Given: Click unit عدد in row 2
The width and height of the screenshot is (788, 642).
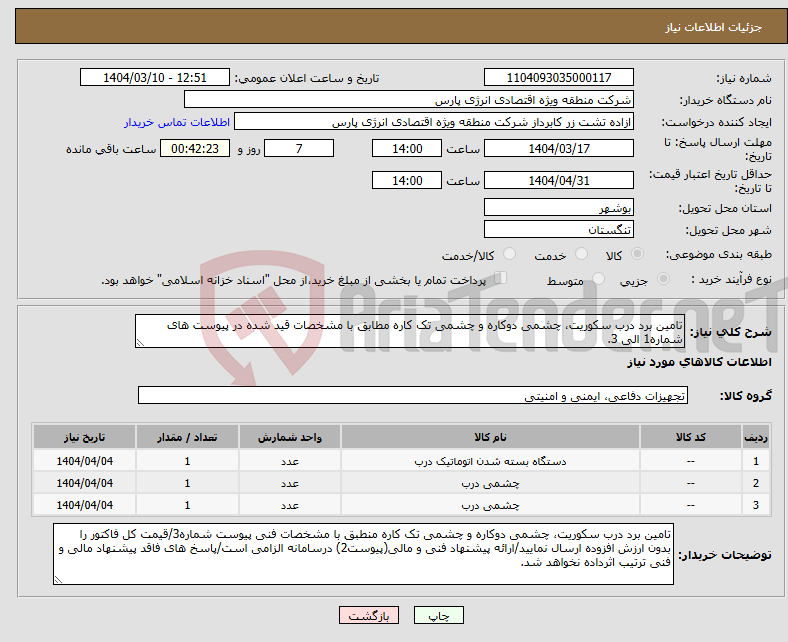Looking at the screenshot, I should point(289,484).
